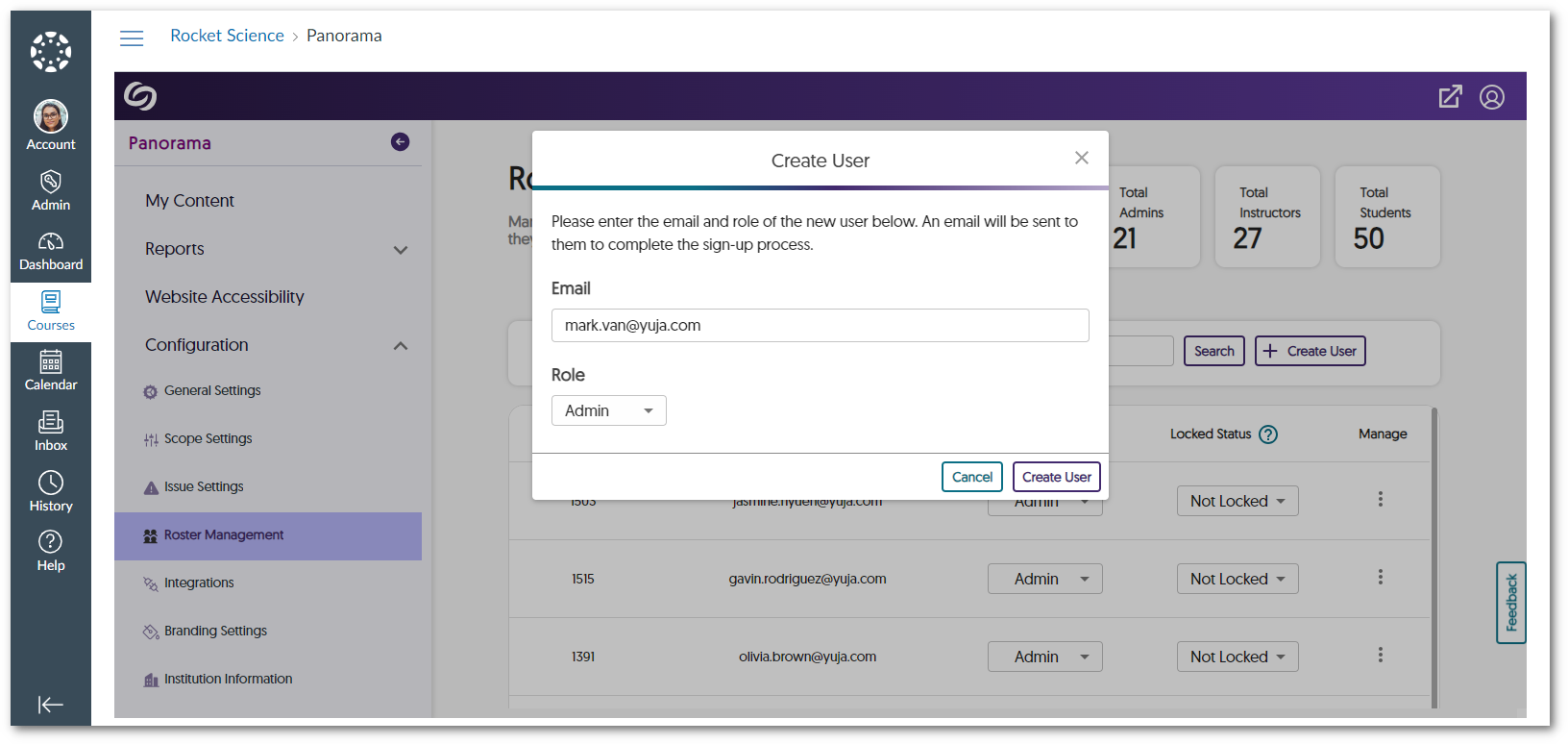
Task: Collapse the Canvas global navigation
Action: tap(51, 705)
